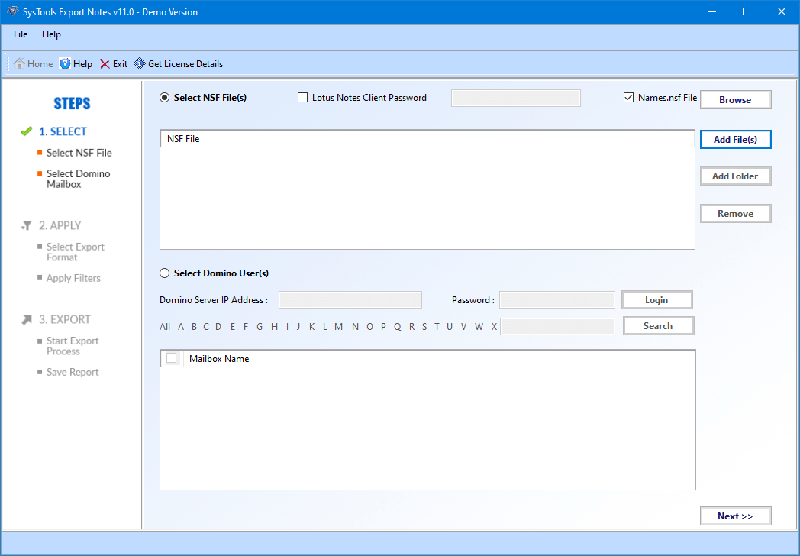Open Get License Details
The image size is (800, 556).
point(178,64)
